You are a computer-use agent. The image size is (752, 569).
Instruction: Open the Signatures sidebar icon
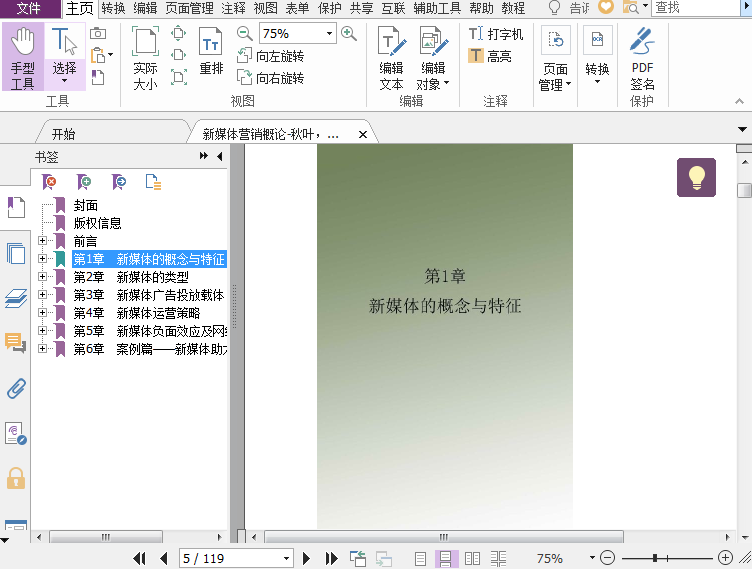click(16, 433)
